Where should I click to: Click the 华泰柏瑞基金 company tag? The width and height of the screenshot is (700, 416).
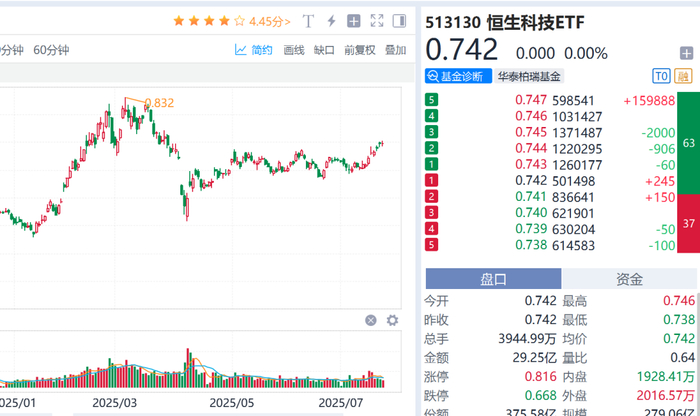(x=529, y=76)
